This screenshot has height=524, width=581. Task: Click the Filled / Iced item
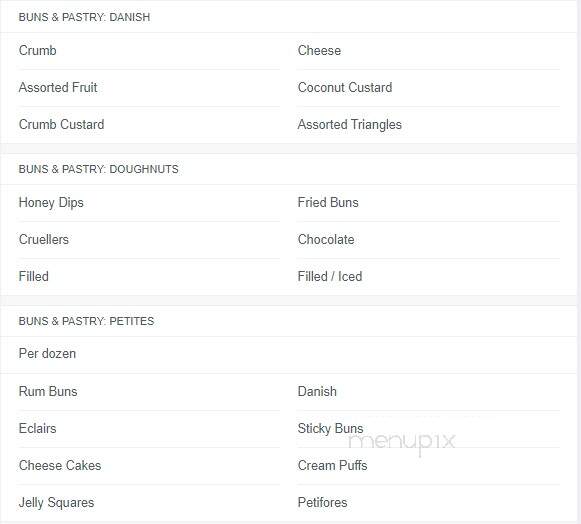coord(330,276)
